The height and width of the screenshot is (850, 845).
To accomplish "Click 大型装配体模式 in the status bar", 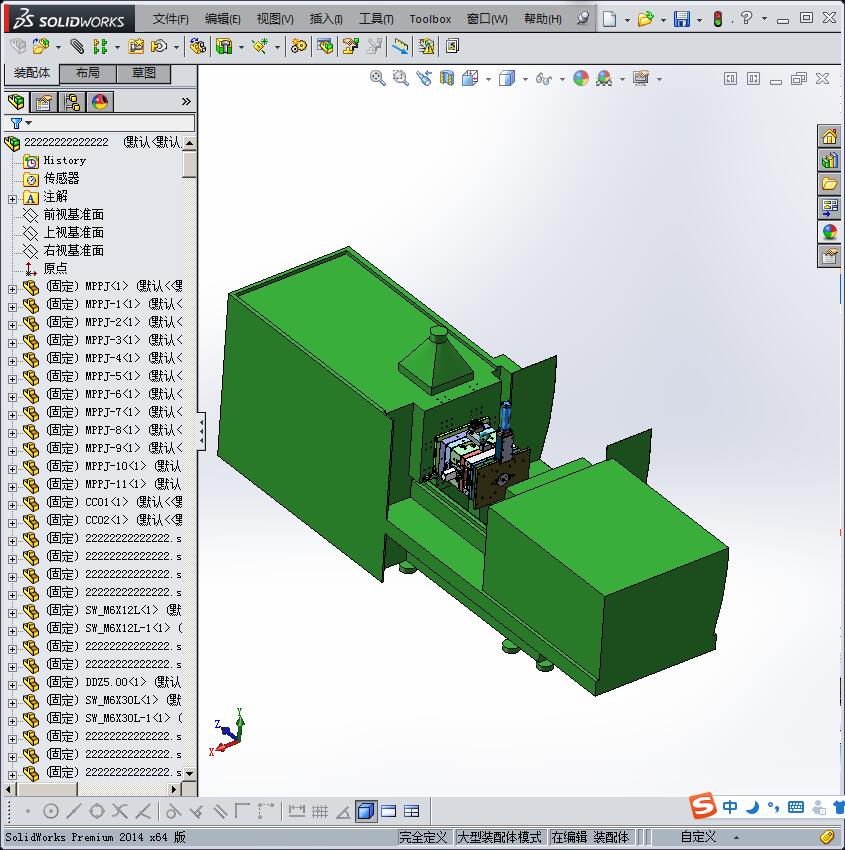I will (x=499, y=837).
